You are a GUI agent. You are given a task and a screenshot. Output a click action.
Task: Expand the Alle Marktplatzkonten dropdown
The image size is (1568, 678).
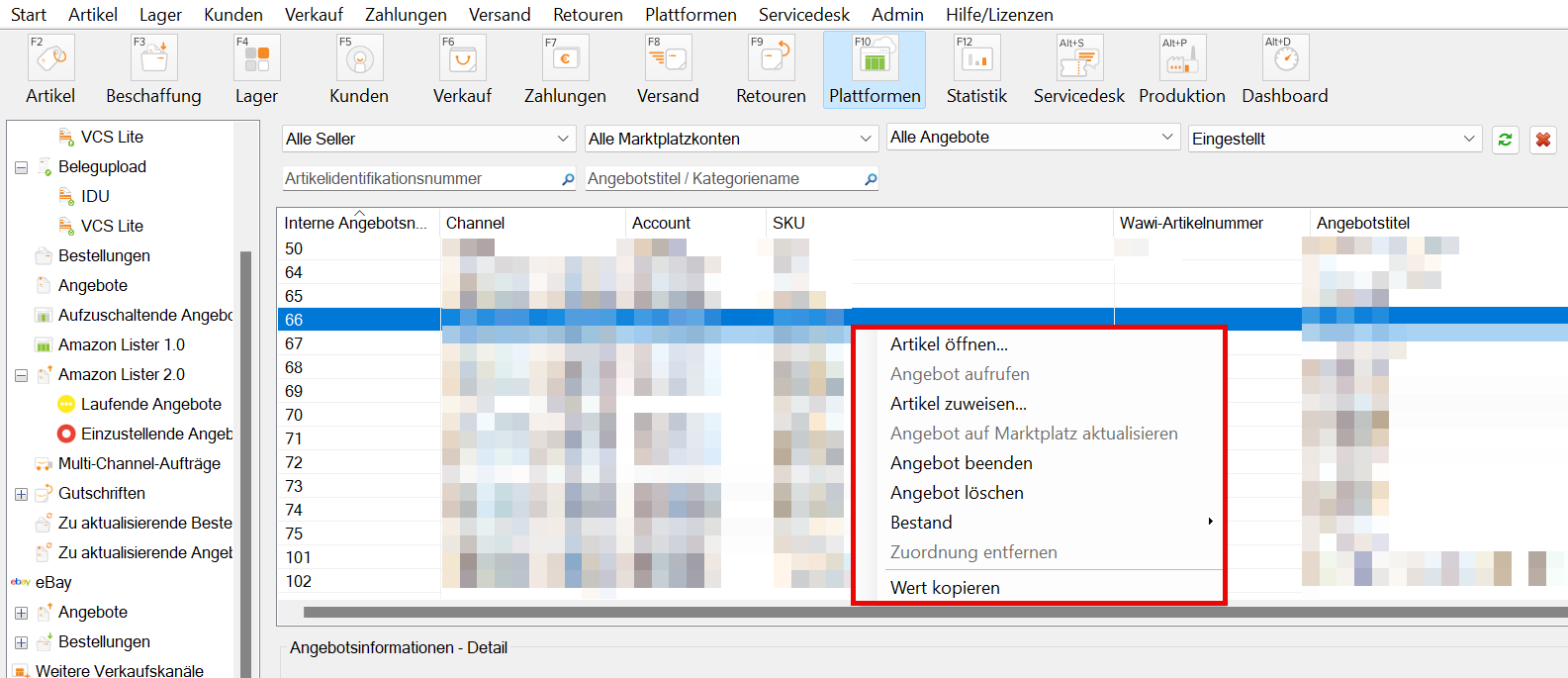730,140
